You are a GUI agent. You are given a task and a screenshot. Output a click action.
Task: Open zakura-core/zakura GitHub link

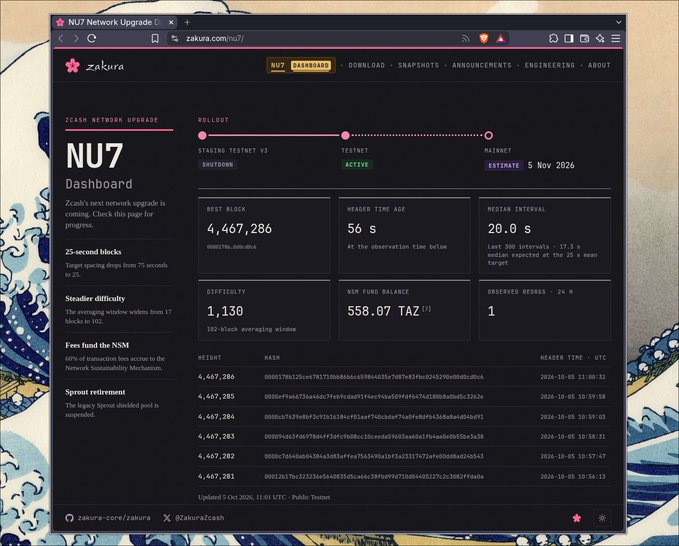pos(108,517)
